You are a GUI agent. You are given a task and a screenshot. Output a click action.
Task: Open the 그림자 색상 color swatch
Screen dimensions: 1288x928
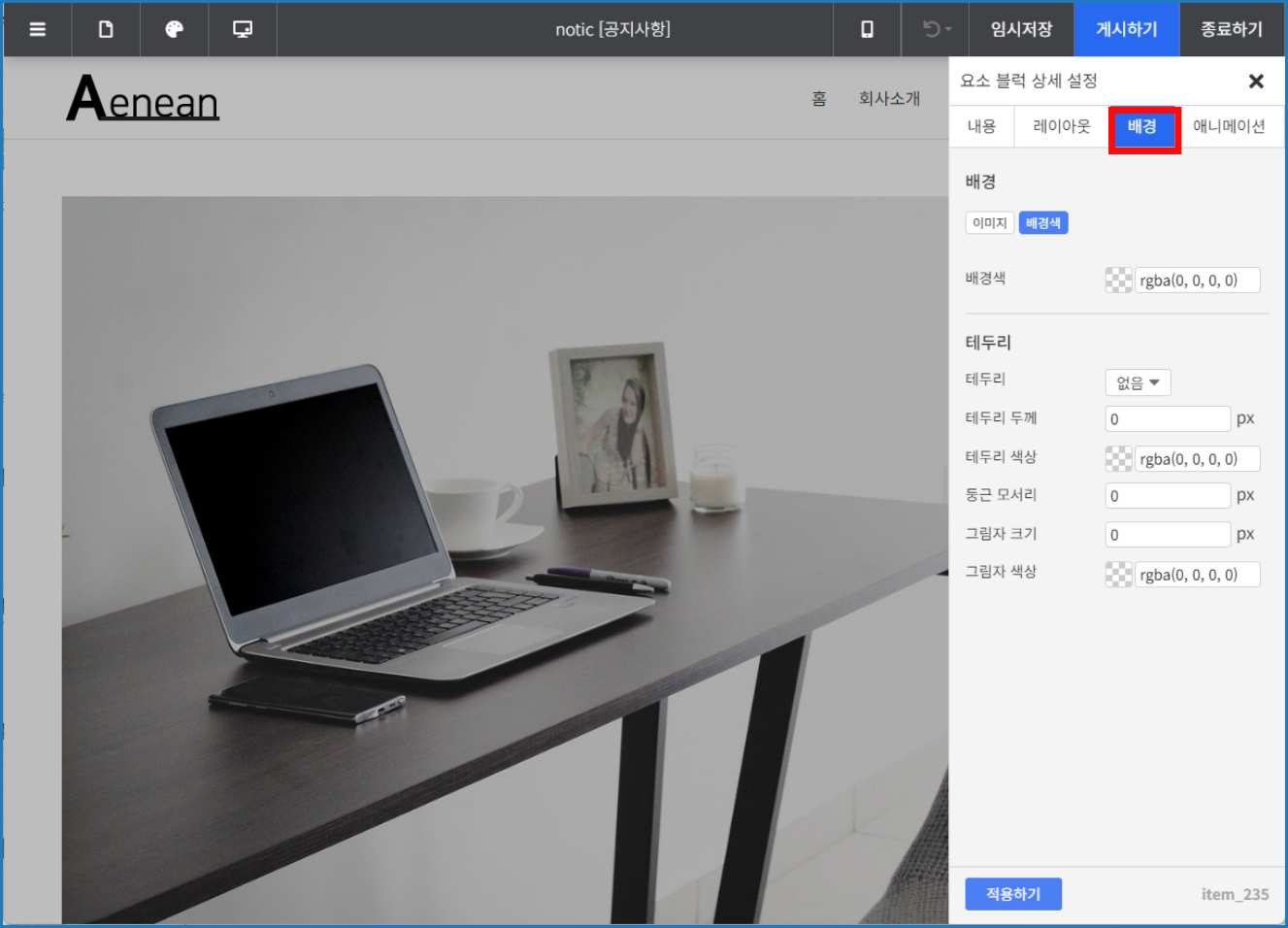pyautogui.click(x=1119, y=575)
